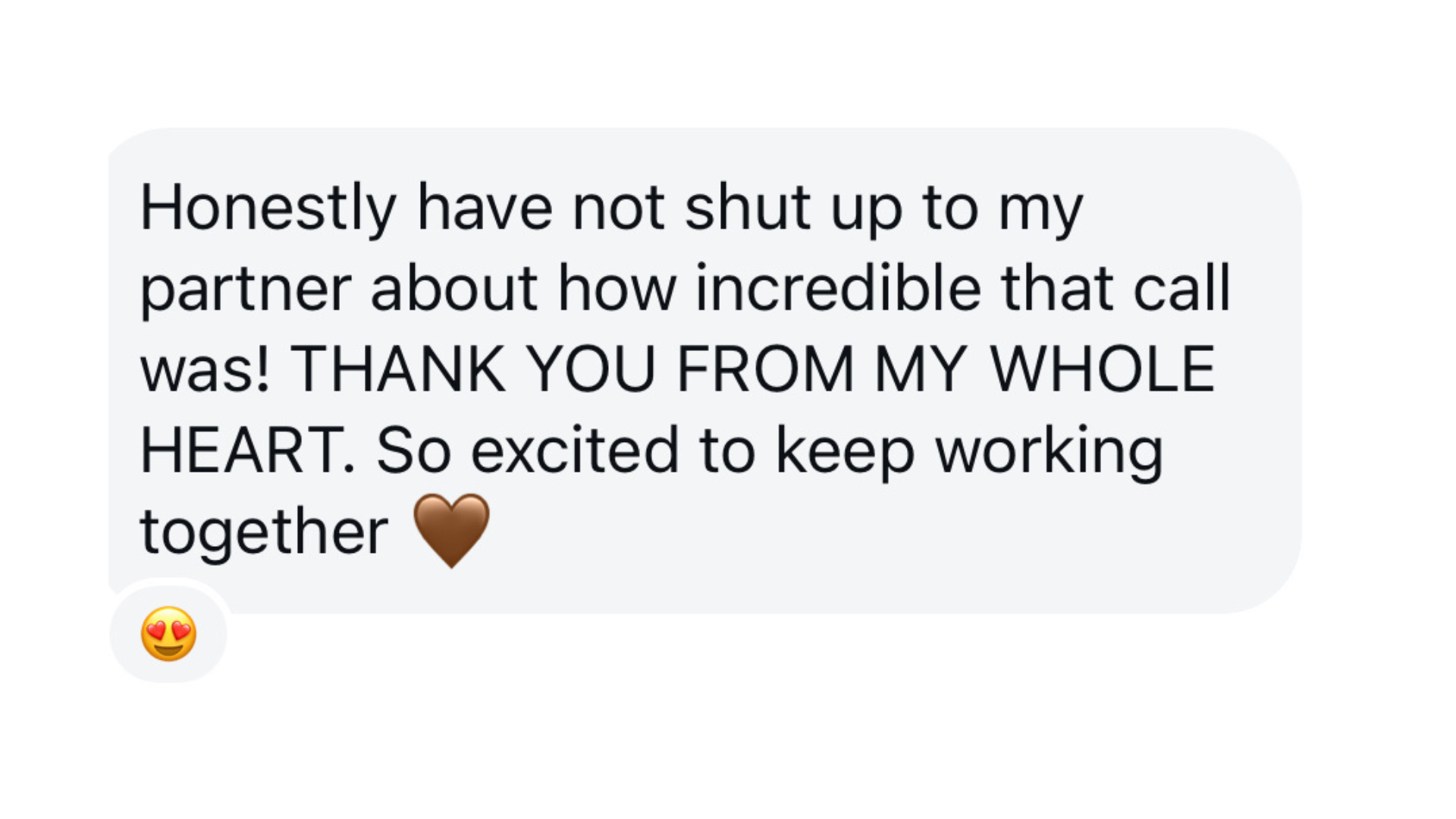
Task: Click "THANK YOU" in the message
Action: click(x=472, y=369)
